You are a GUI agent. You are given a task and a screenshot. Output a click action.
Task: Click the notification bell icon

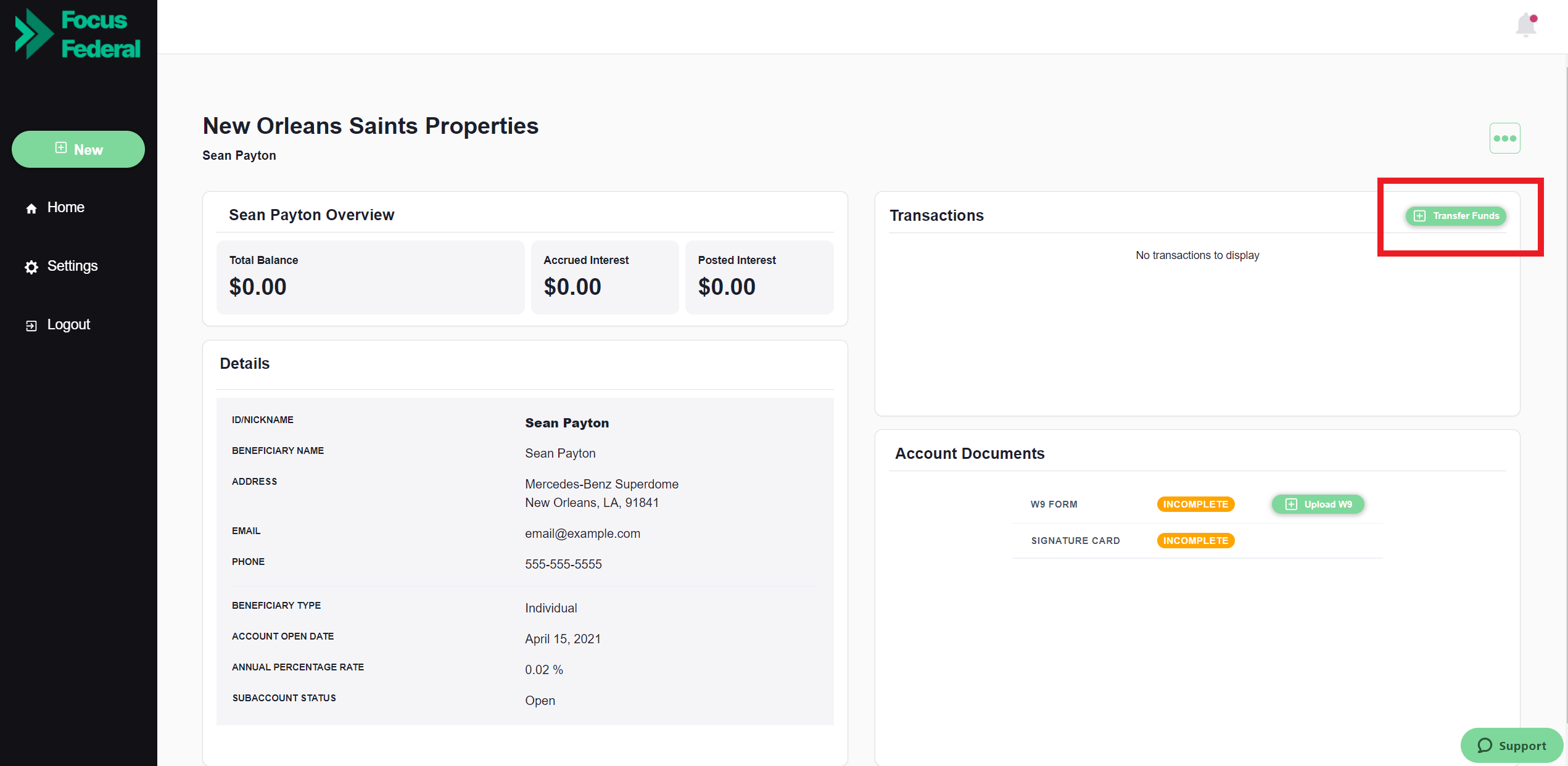(1525, 25)
